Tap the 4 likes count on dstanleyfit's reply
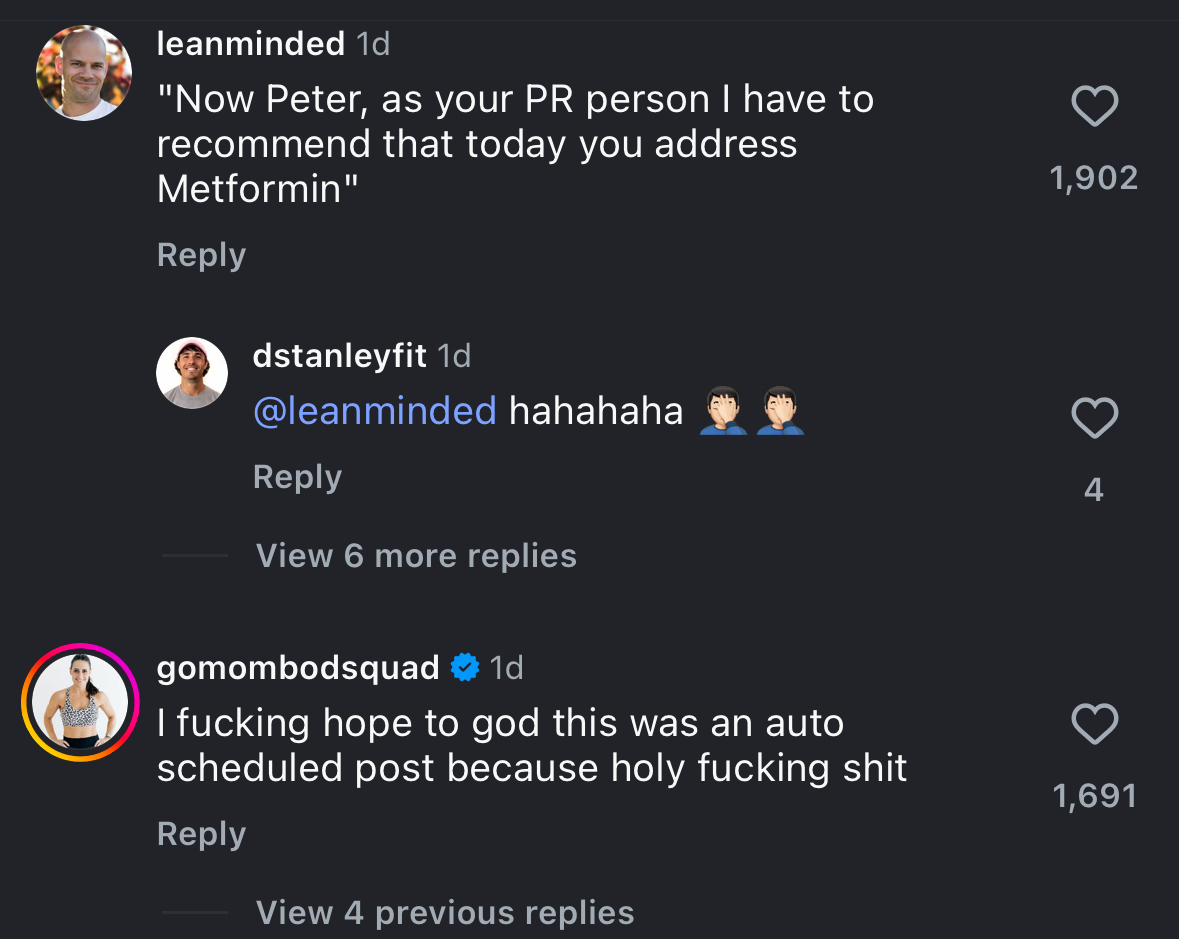 [1094, 489]
